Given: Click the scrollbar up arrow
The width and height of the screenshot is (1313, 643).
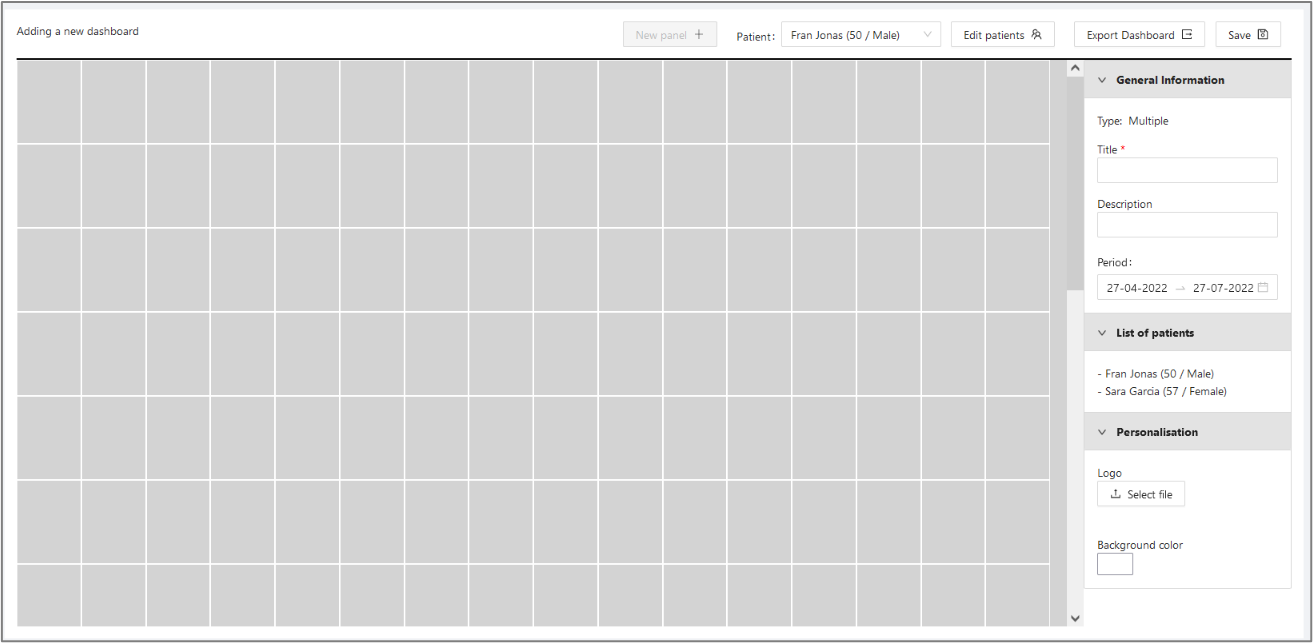Looking at the screenshot, I should (x=1075, y=69).
